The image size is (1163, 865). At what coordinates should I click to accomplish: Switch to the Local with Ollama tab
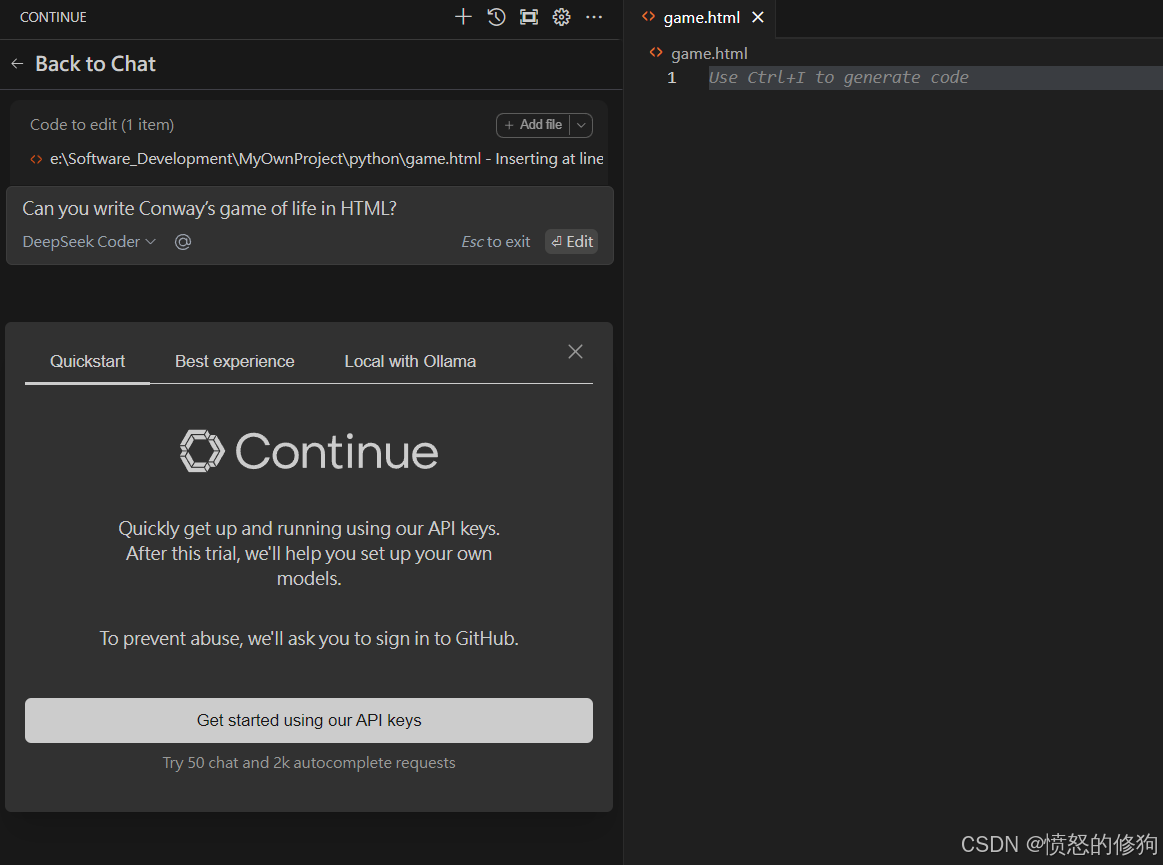pos(410,361)
